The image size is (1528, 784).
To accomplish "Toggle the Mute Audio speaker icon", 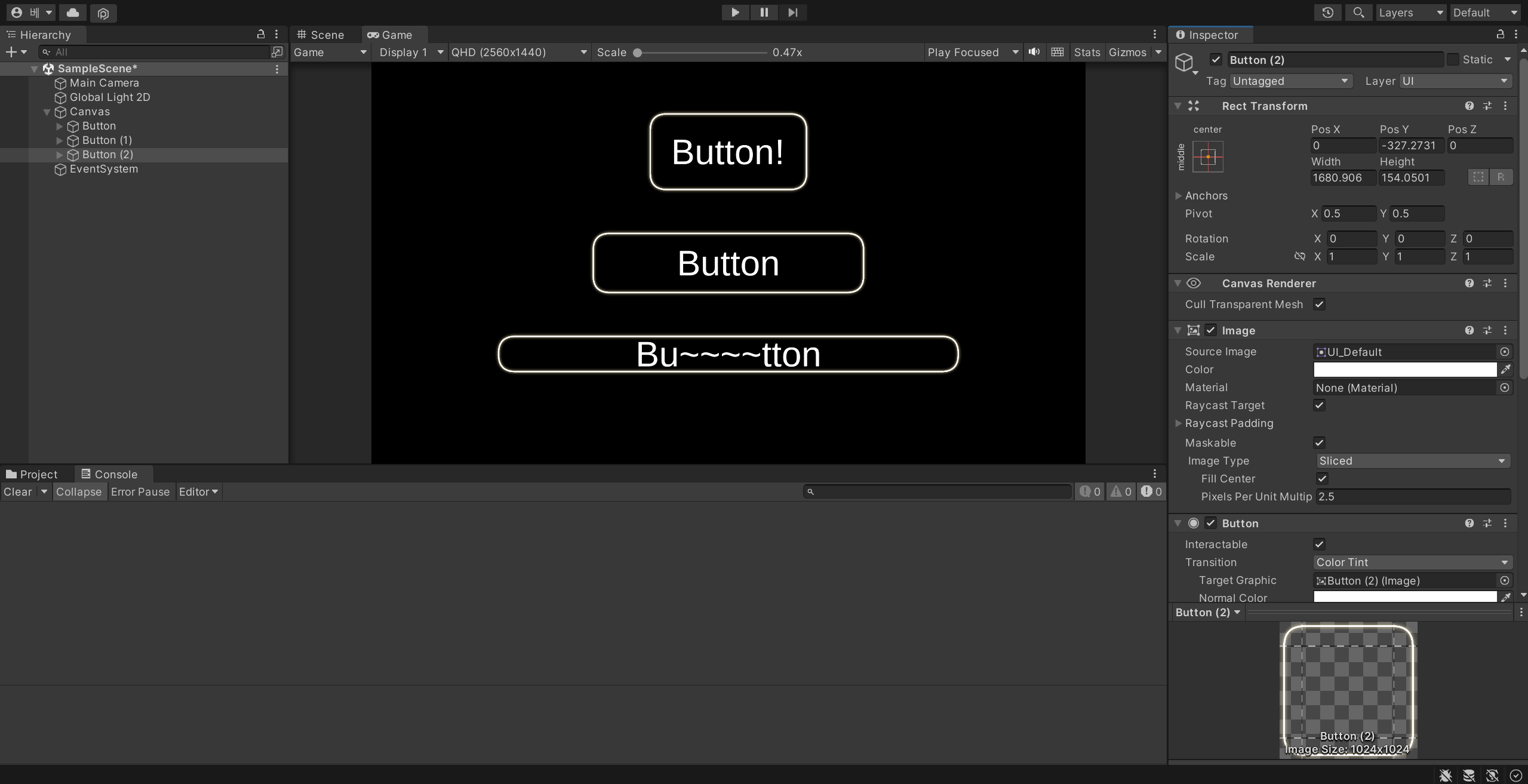I will pyautogui.click(x=1034, y=52).
